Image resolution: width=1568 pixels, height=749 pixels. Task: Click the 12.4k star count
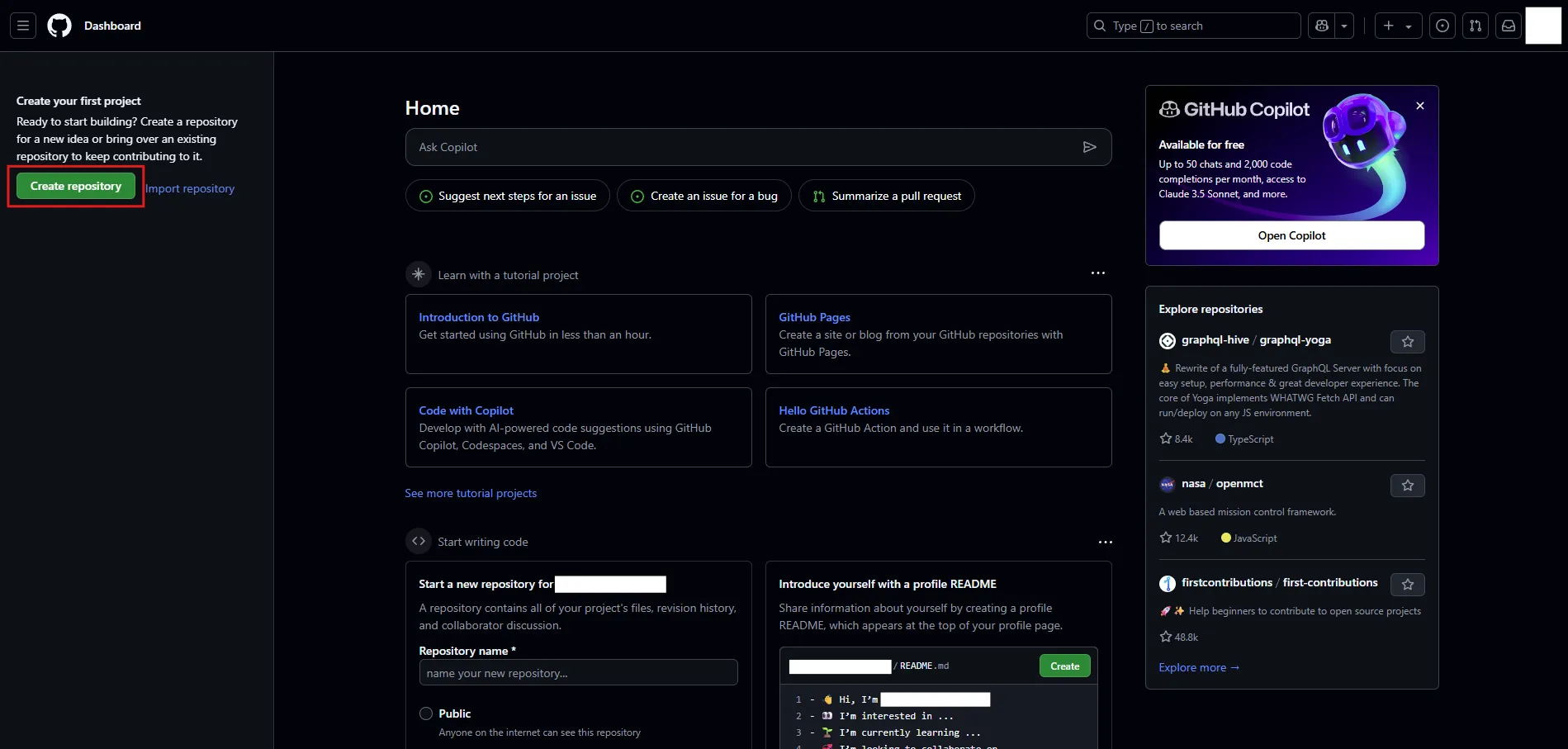click(1179, 538)
